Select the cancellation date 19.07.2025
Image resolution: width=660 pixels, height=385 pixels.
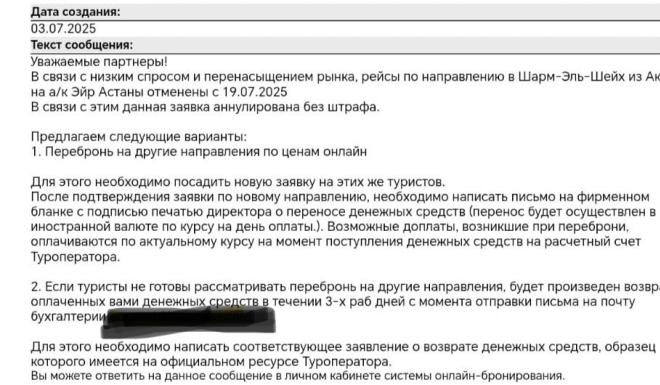tap(255, 92)
